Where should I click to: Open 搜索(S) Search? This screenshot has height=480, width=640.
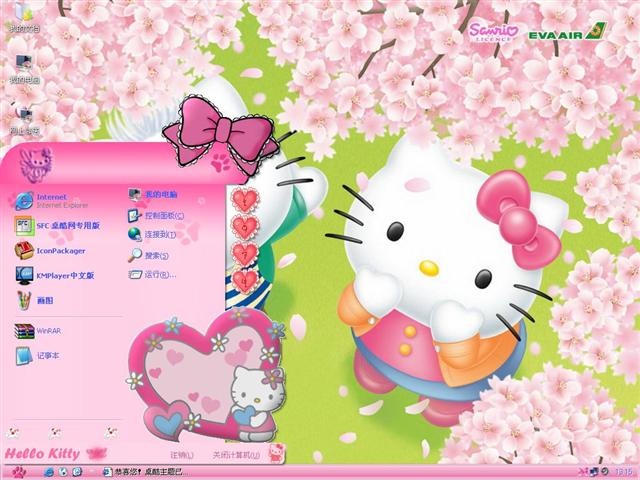click(148, 256)
